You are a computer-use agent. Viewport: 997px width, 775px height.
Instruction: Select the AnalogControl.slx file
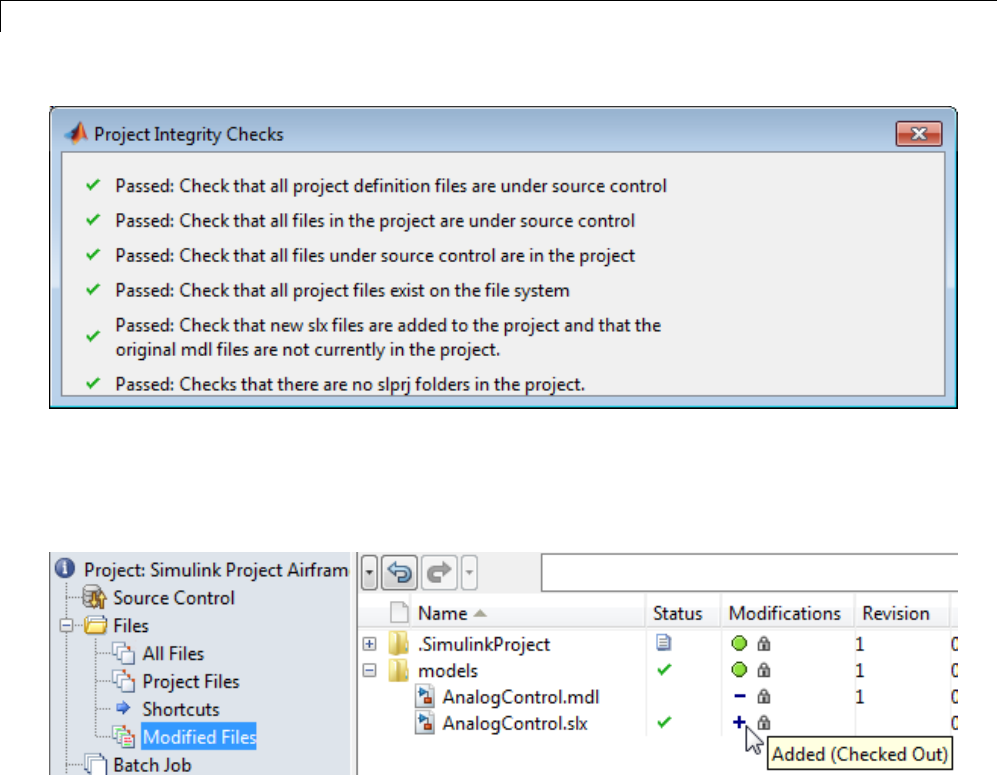[x=515, y=724]
